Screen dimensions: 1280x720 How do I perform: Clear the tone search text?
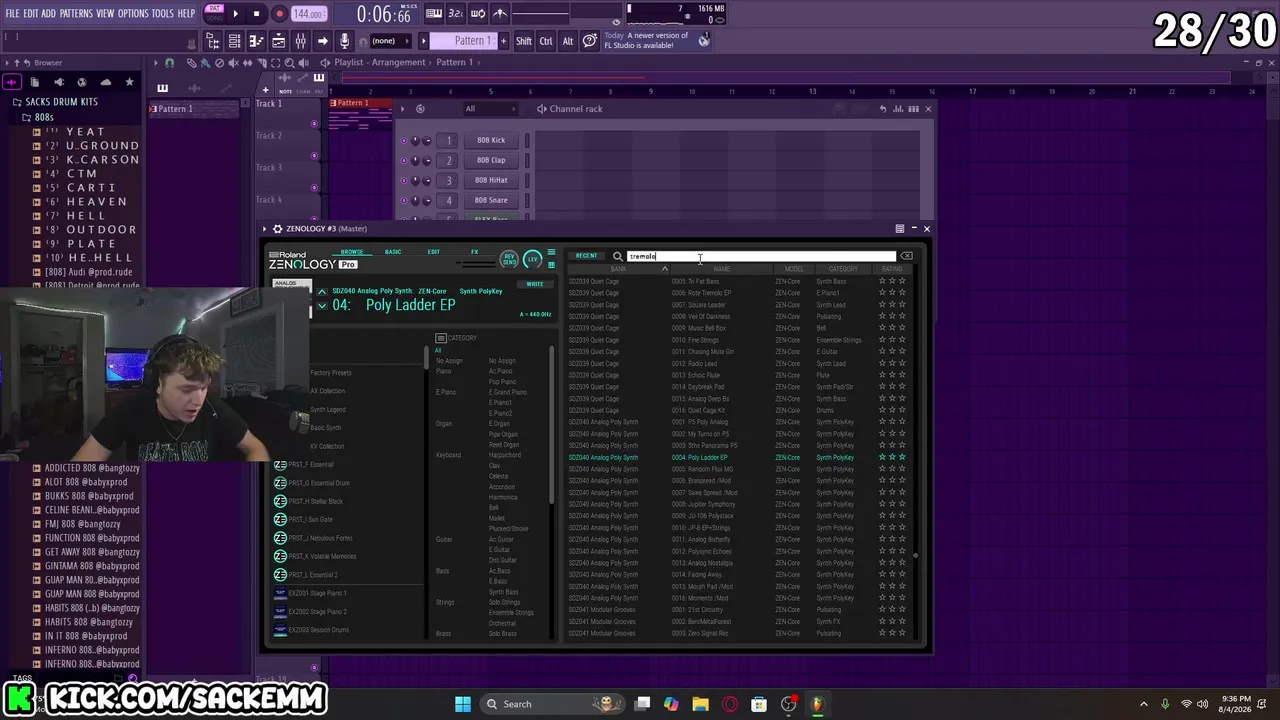906,256
